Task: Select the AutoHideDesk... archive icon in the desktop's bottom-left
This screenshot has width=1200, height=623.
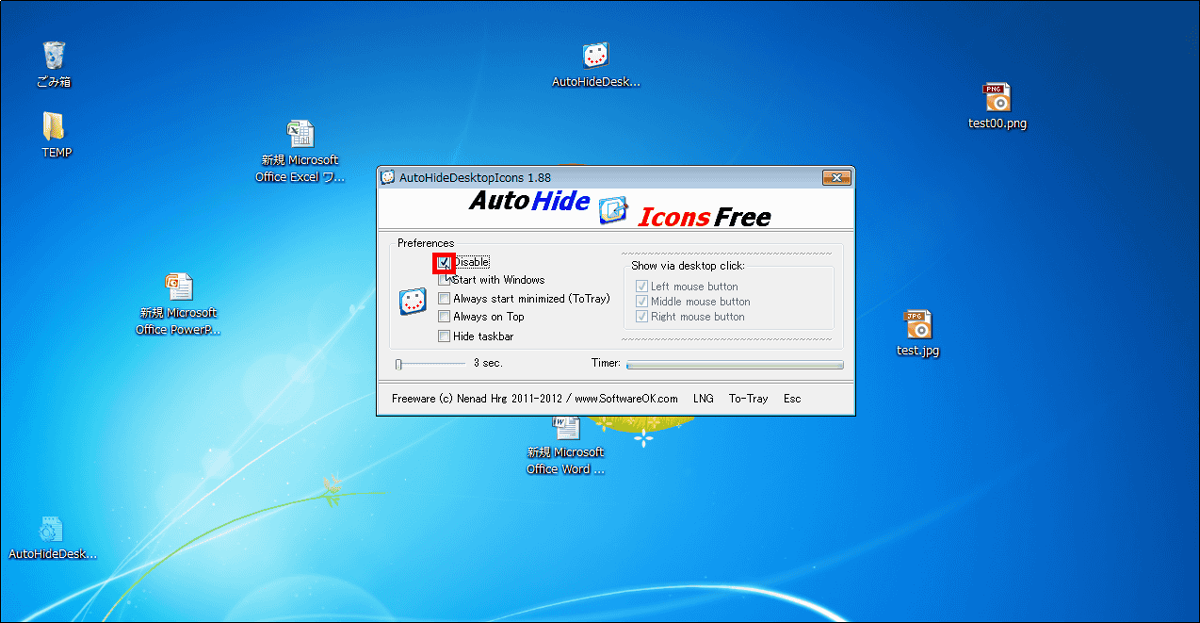Action: click(x=52, y=538)
